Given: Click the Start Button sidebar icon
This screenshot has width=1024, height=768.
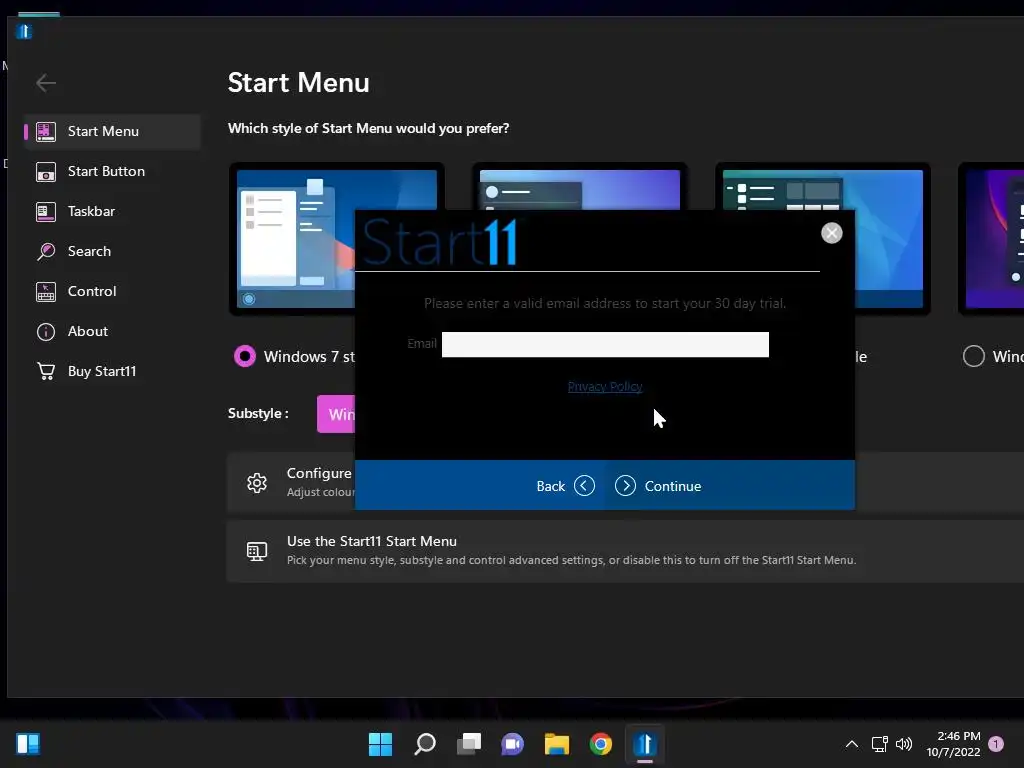Looking at the screenshot, I should (46, 172).
